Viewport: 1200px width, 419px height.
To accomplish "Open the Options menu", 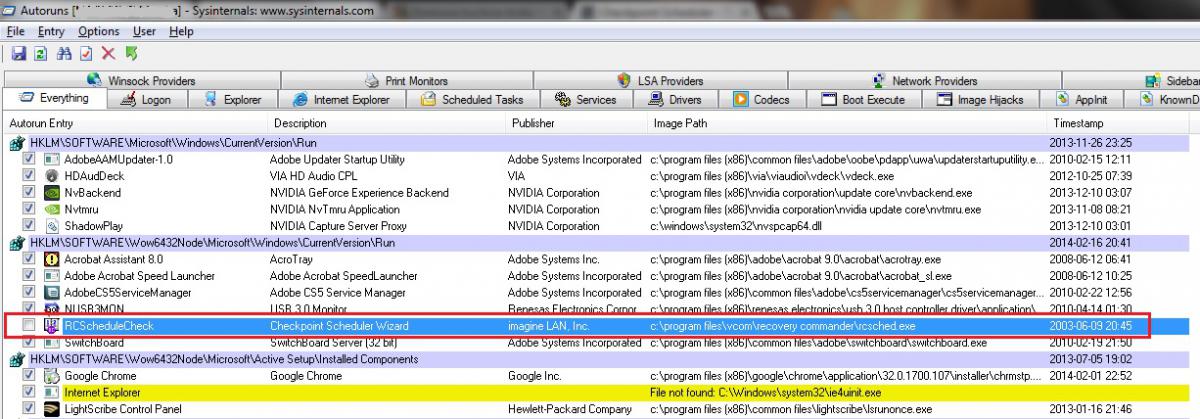I will [99, 32].
